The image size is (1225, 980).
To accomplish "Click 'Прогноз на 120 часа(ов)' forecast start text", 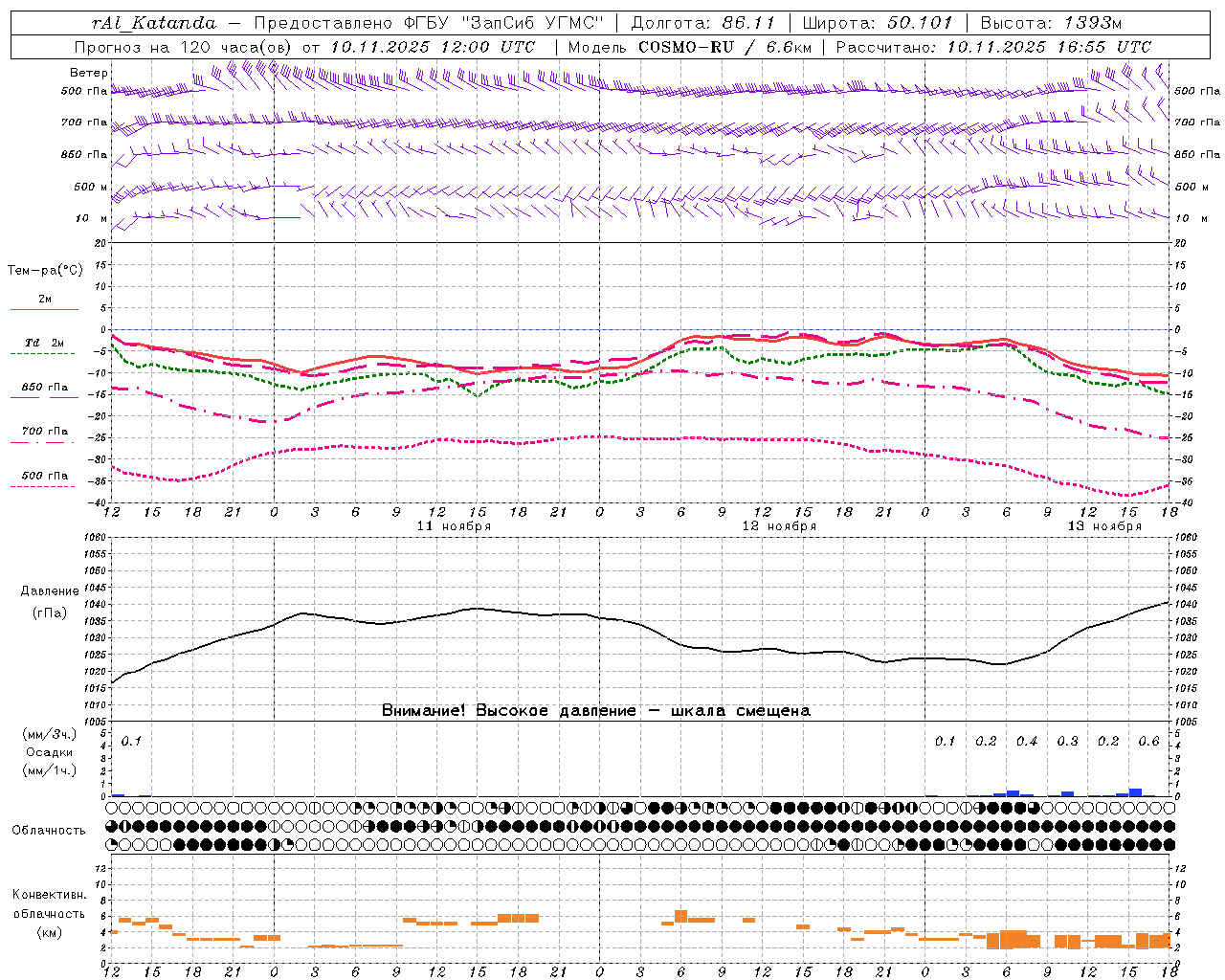I will 185,47.
